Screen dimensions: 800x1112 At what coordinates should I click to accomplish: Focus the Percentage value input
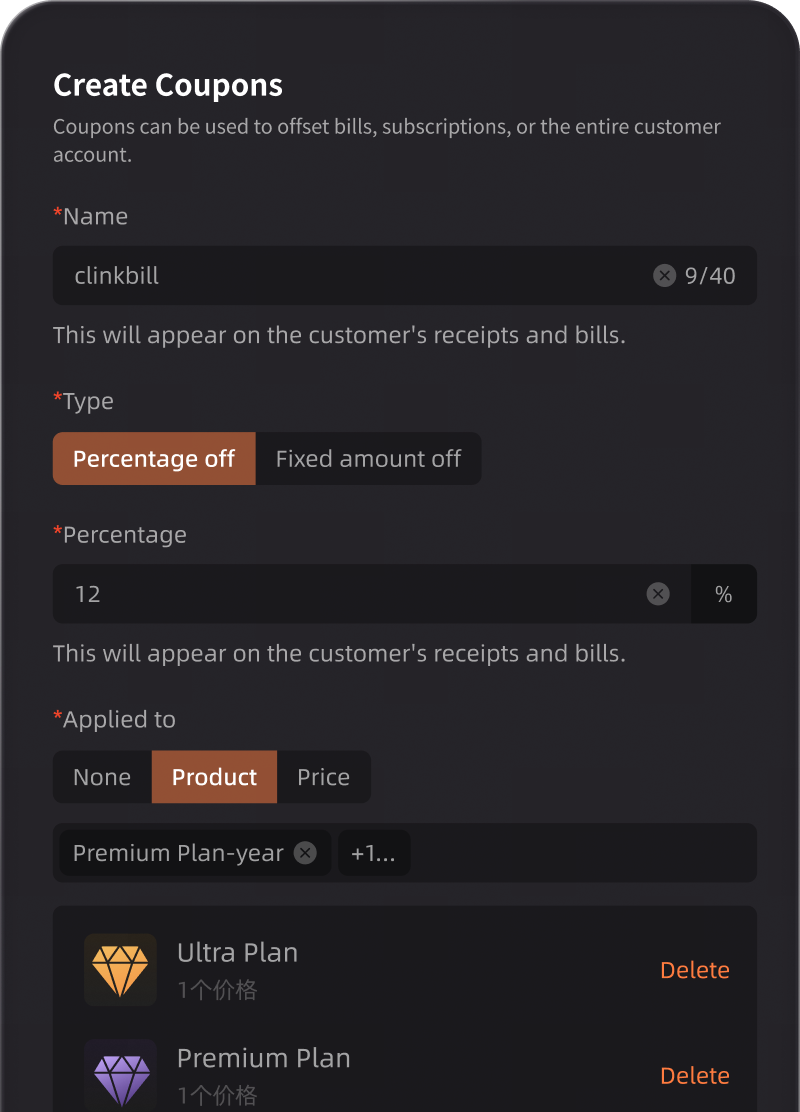click(350, 594)
